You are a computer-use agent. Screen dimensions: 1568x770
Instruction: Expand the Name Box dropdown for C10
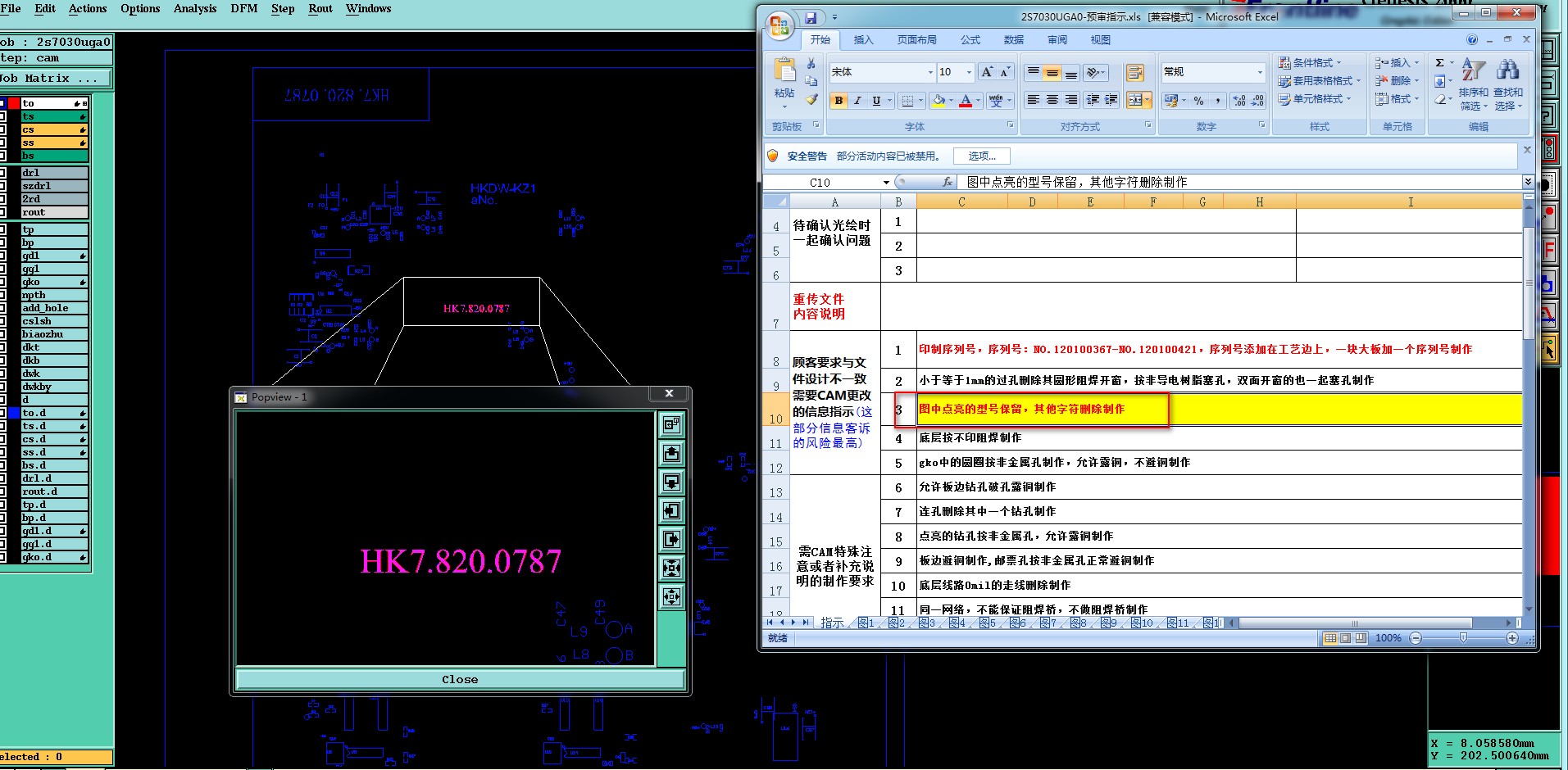pos(886,182)
